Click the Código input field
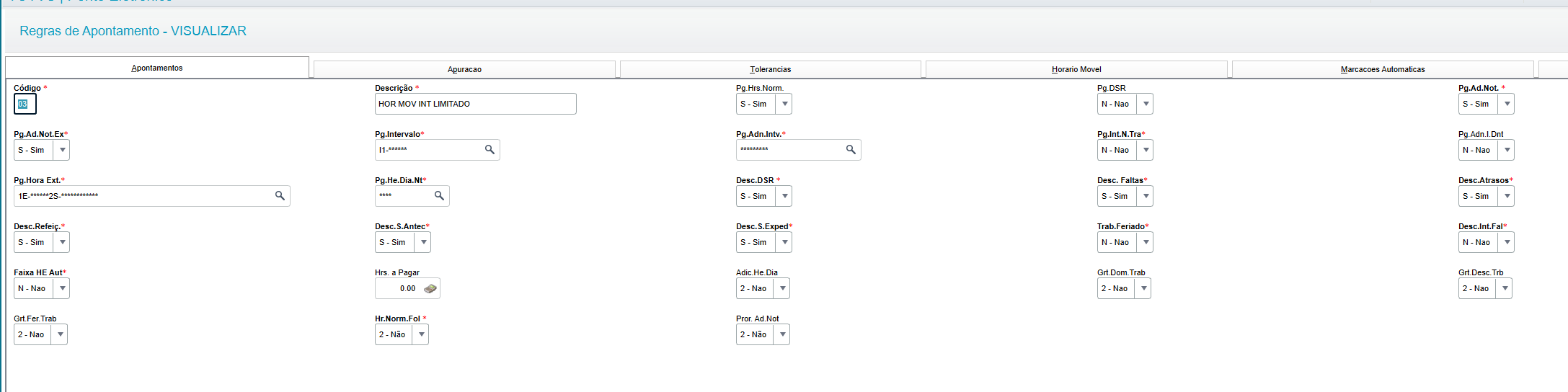The height and width of the screenshot is (392, 1568). tap(25, 104)
